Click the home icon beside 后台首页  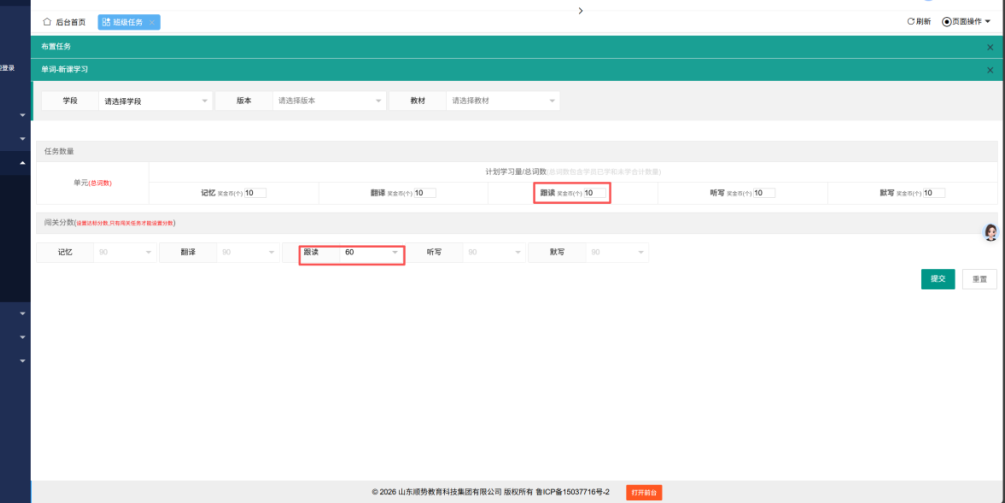[x=47, y=22]
